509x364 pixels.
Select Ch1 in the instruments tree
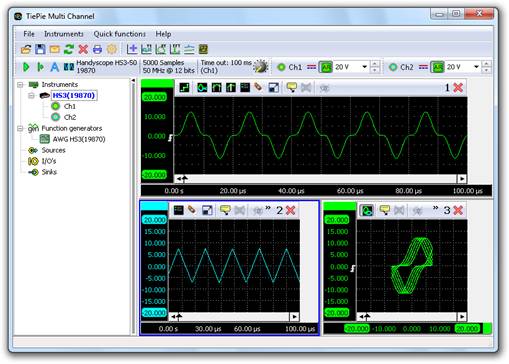click(x=70, y=106)
